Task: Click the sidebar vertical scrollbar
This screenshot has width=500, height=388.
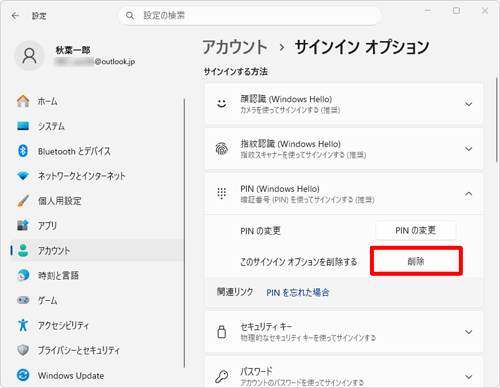Action: [184, 233]
